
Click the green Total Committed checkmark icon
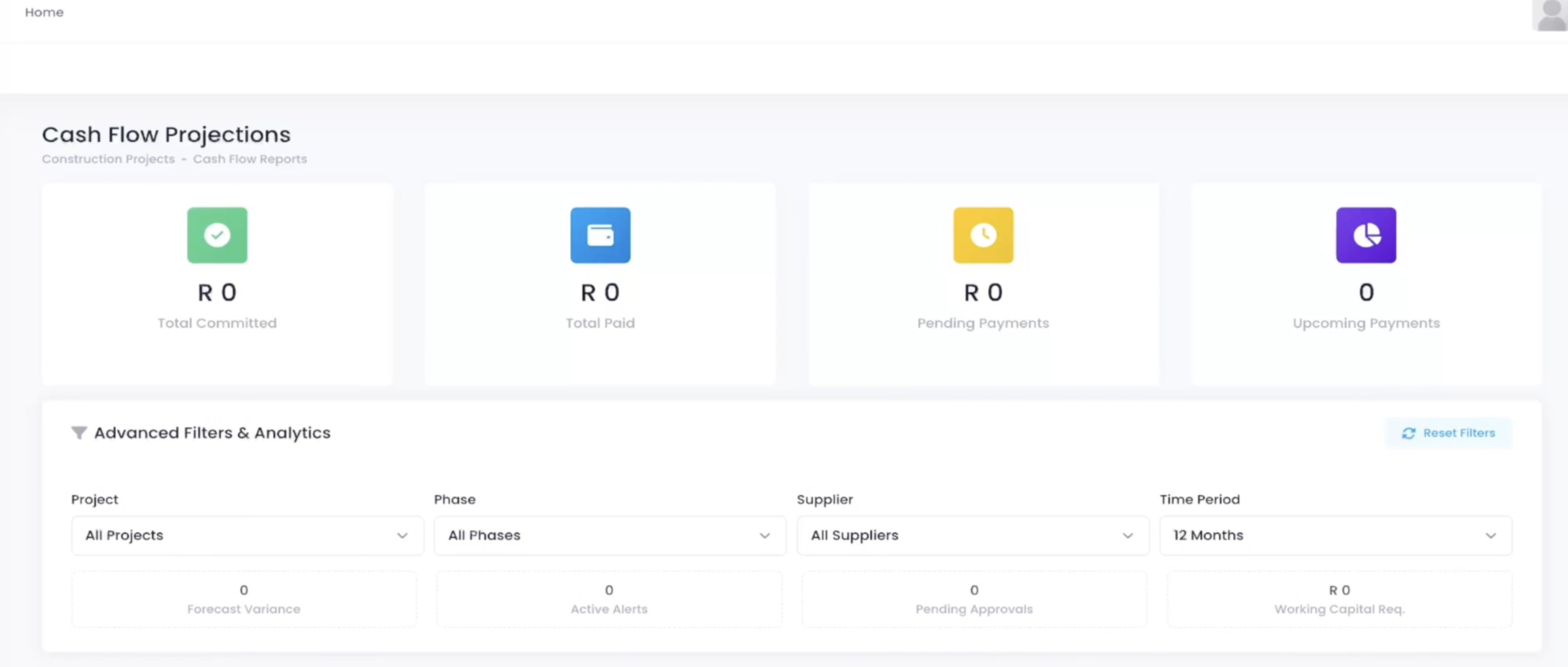click(x=217, y=235)
